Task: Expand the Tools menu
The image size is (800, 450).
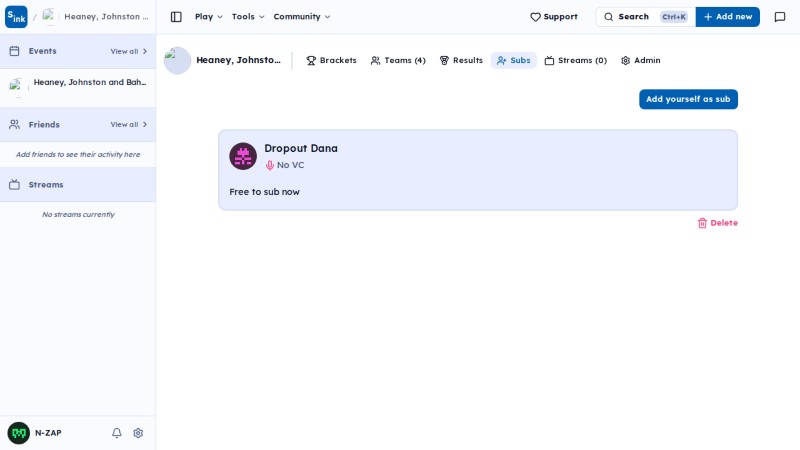Action: tap(248, 17)
